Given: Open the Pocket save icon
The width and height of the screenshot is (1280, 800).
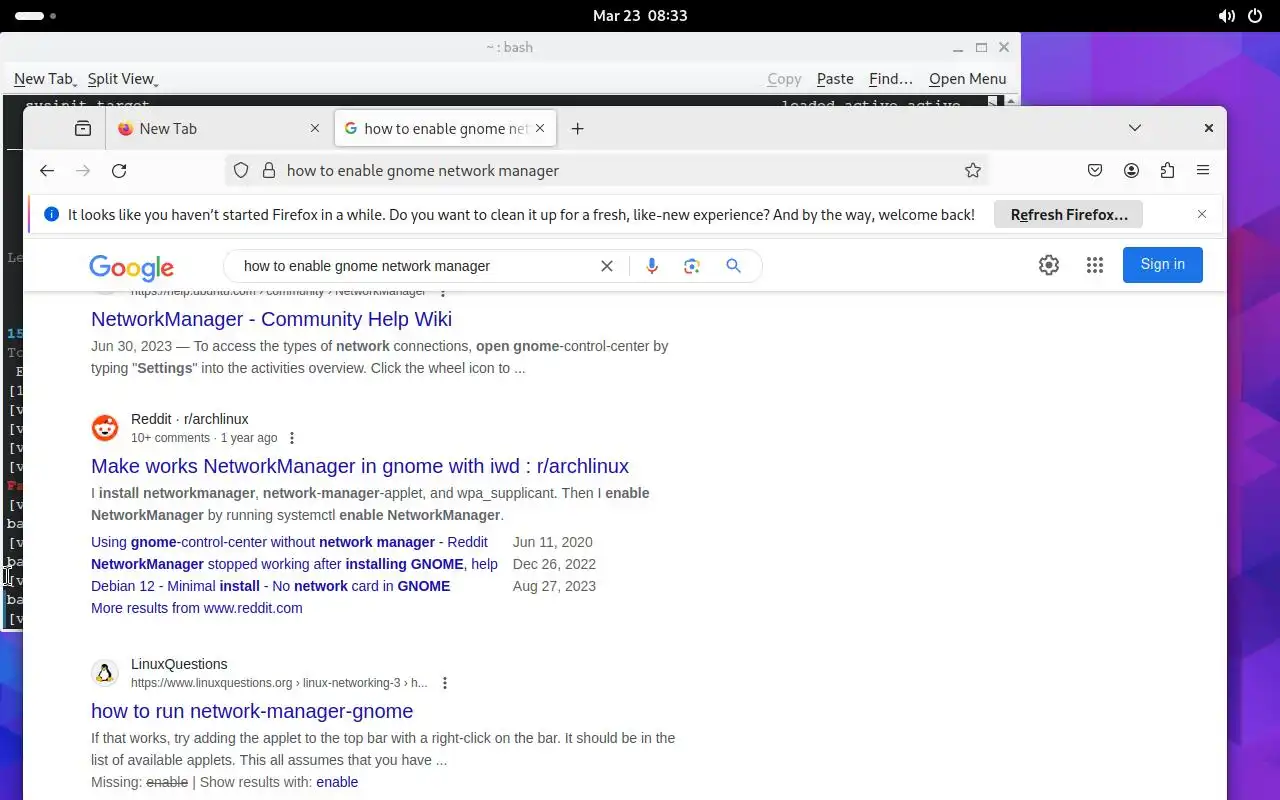Looking at the screenshot, I should (1095, 171).
